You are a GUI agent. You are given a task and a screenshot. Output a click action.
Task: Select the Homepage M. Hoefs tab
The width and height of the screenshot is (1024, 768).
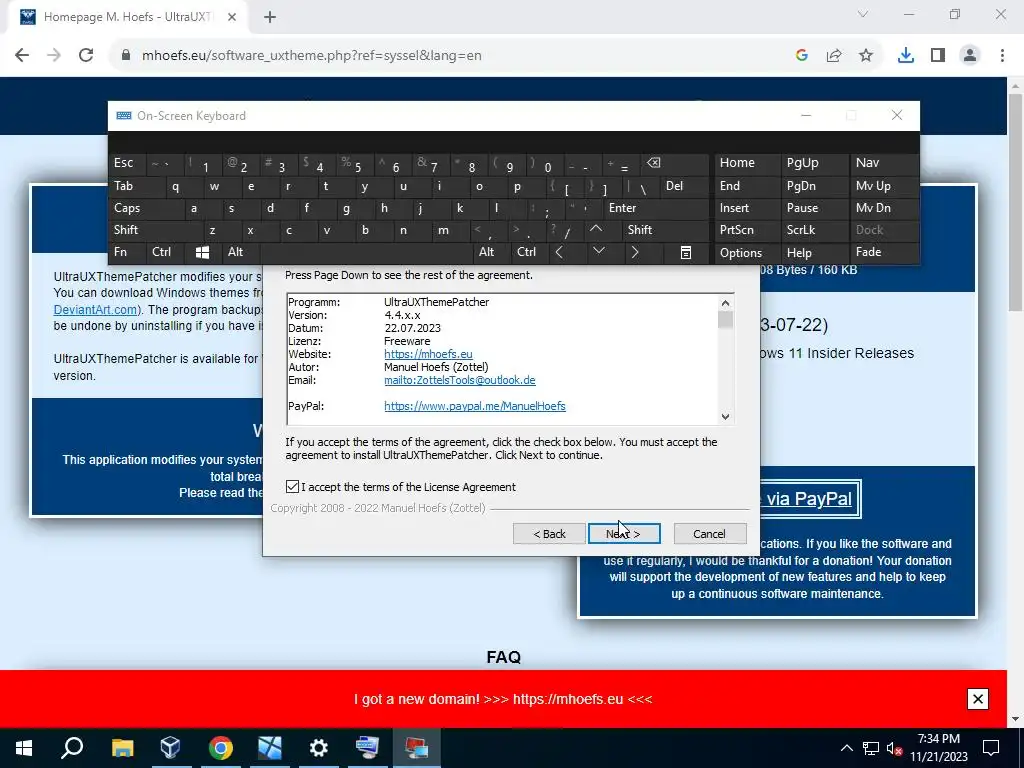(x=127, y=17)
